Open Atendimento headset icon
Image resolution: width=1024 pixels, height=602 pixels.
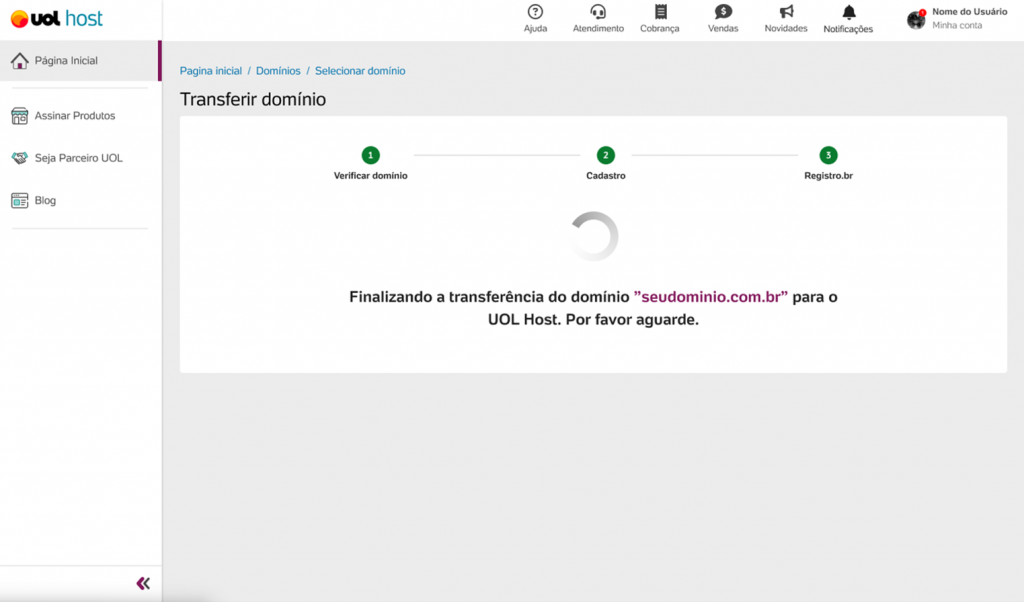(x=598, y=12)
